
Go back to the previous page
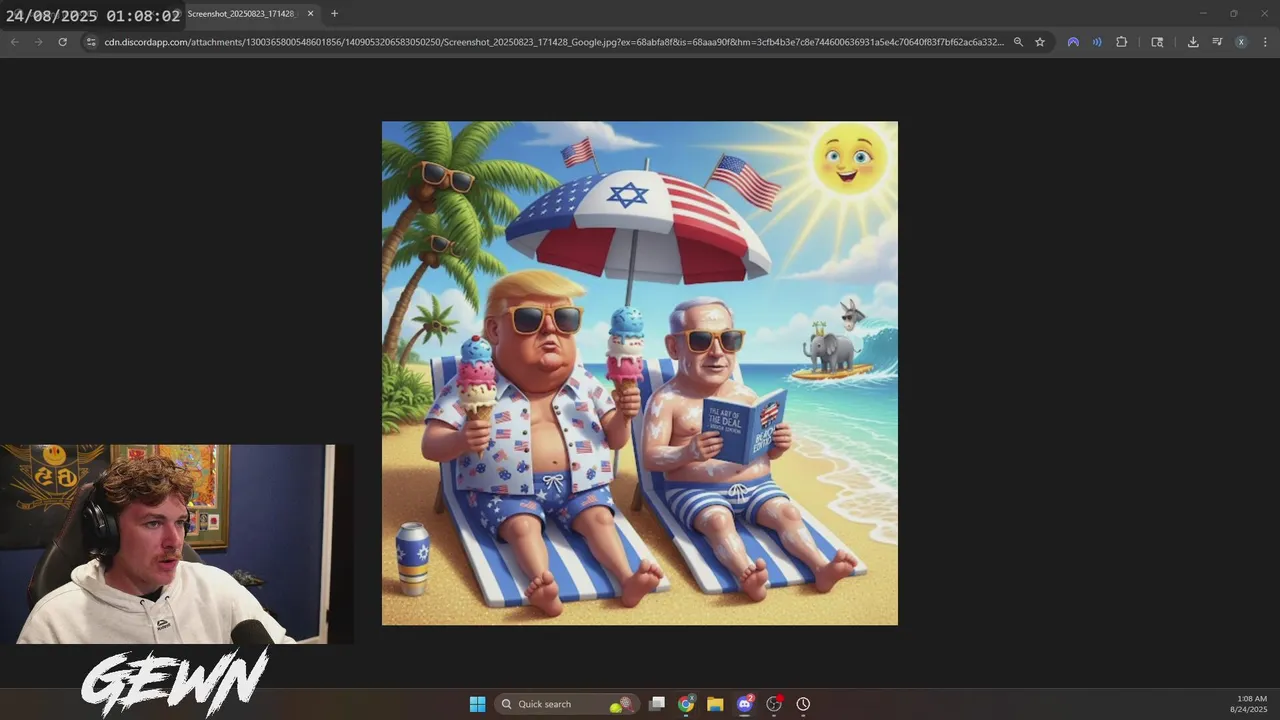14,42
